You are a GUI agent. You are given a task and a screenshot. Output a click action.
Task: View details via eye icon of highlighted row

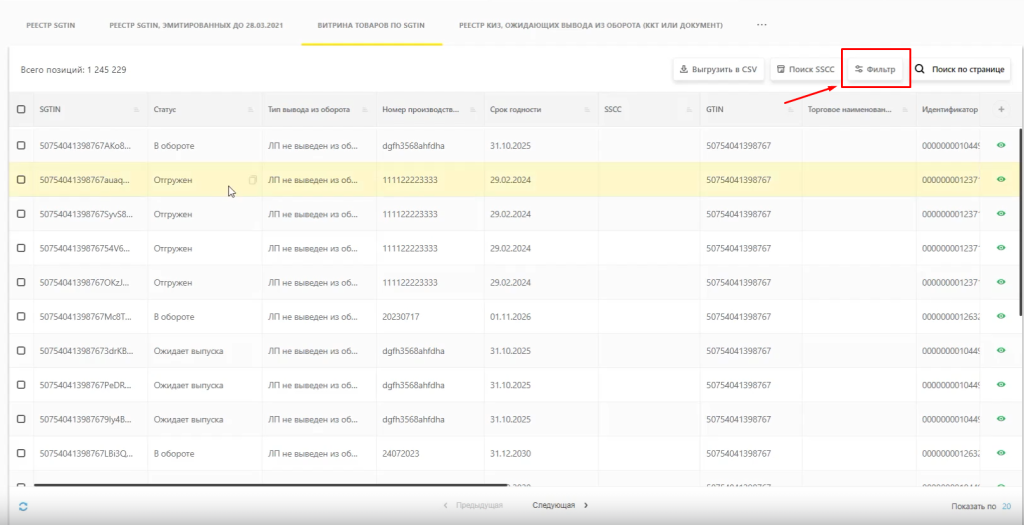[1001, 180]
